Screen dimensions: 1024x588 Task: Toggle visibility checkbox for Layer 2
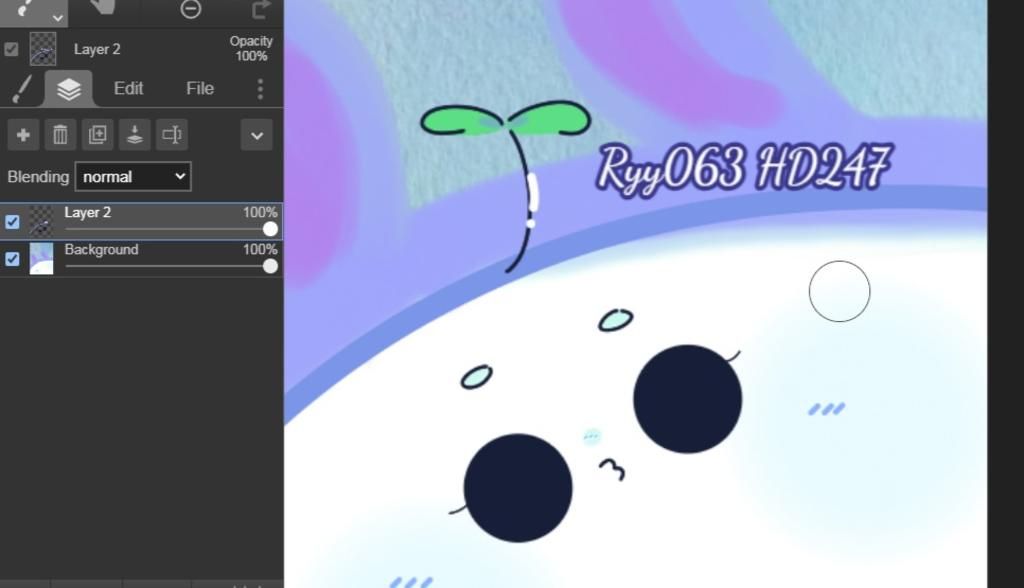[x=12, y=221]
